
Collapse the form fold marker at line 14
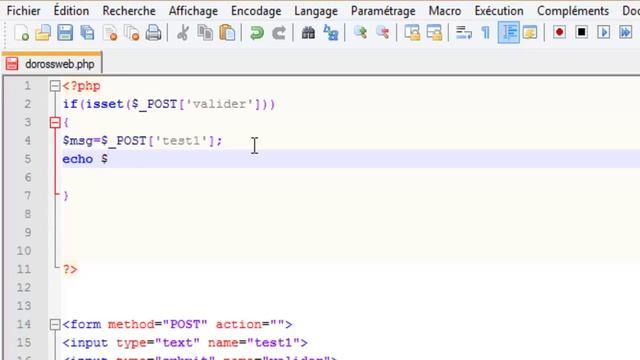point(55,324)
